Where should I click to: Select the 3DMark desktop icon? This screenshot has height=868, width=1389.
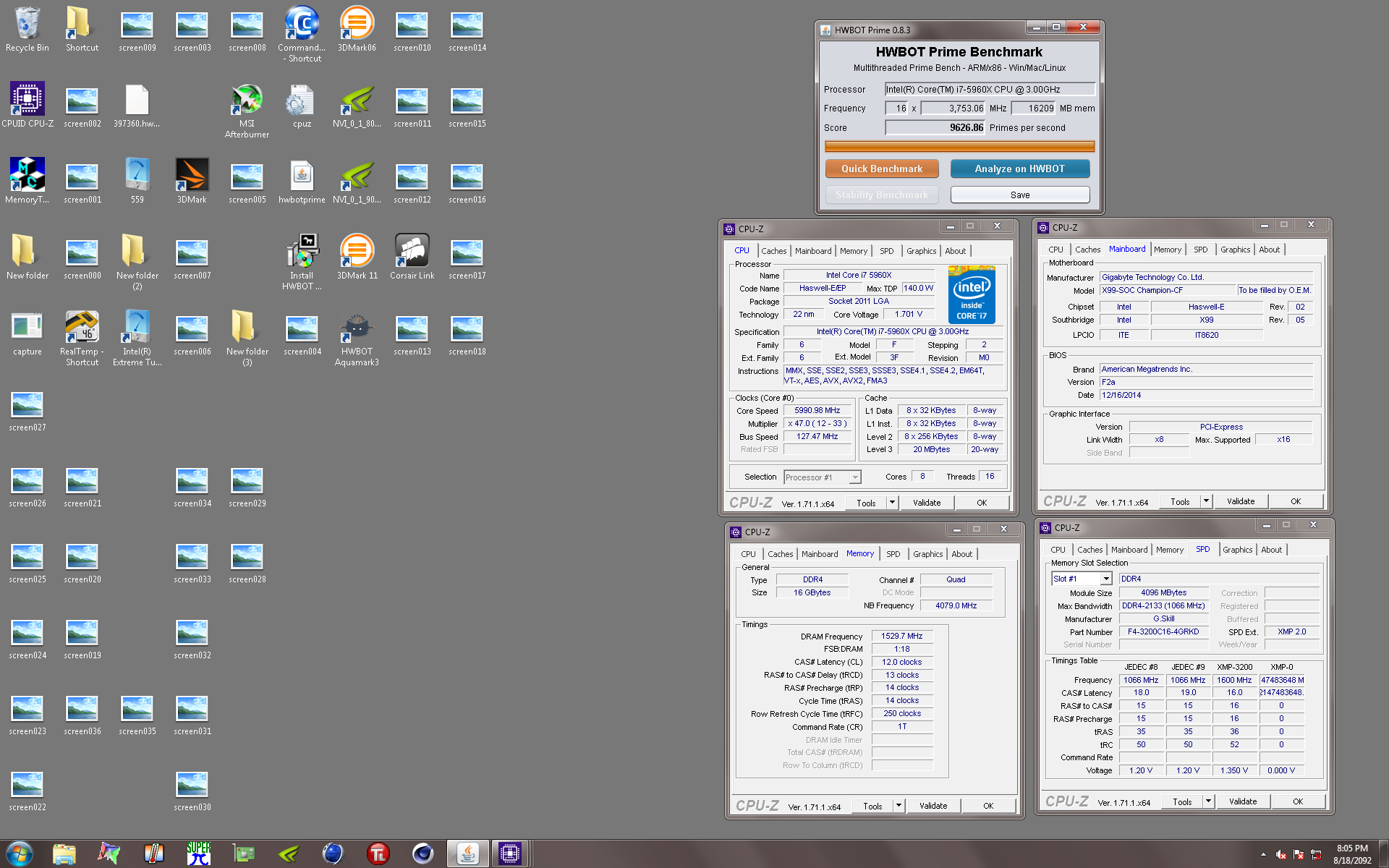tap(192, 181)
